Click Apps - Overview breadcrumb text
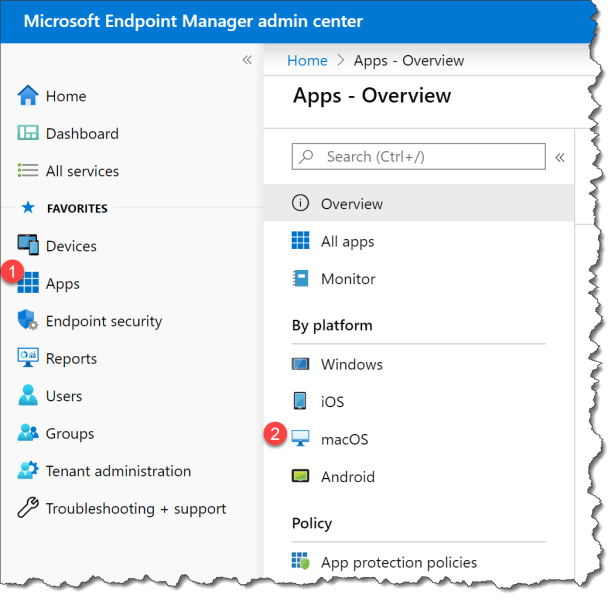 click(x=409, y=60)
